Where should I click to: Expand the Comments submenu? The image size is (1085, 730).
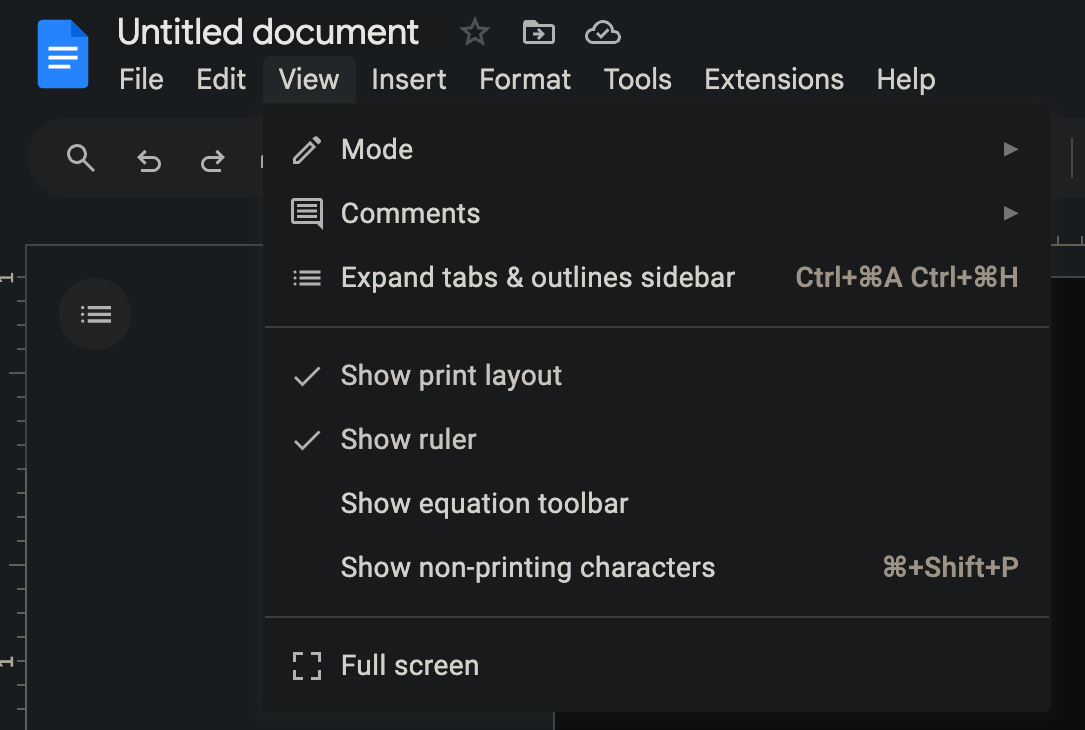tap(410, 213)
